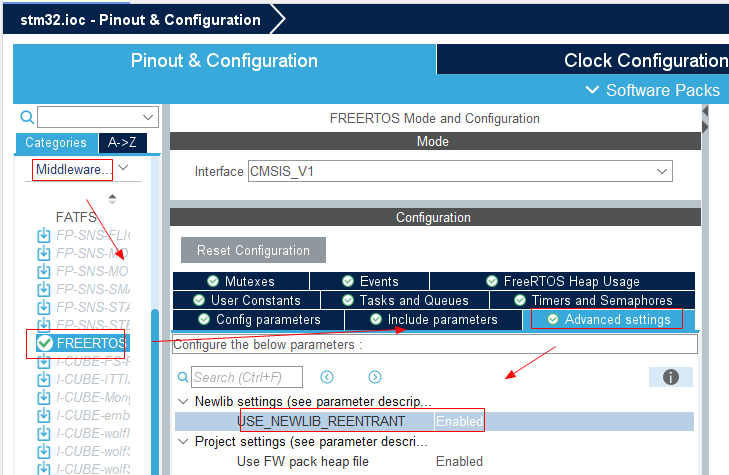
Task: Open the Events tab
Action: pos(370,282)
